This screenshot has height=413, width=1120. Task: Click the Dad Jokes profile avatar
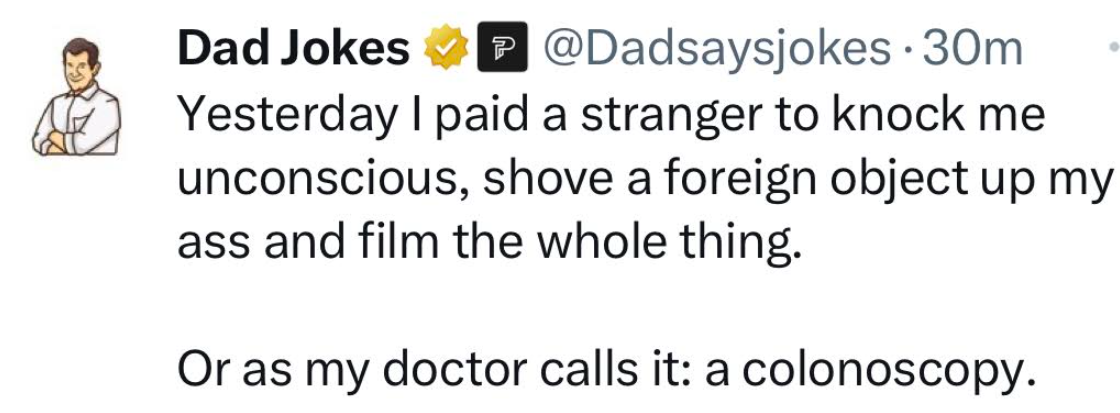click(x=78, y=95)
